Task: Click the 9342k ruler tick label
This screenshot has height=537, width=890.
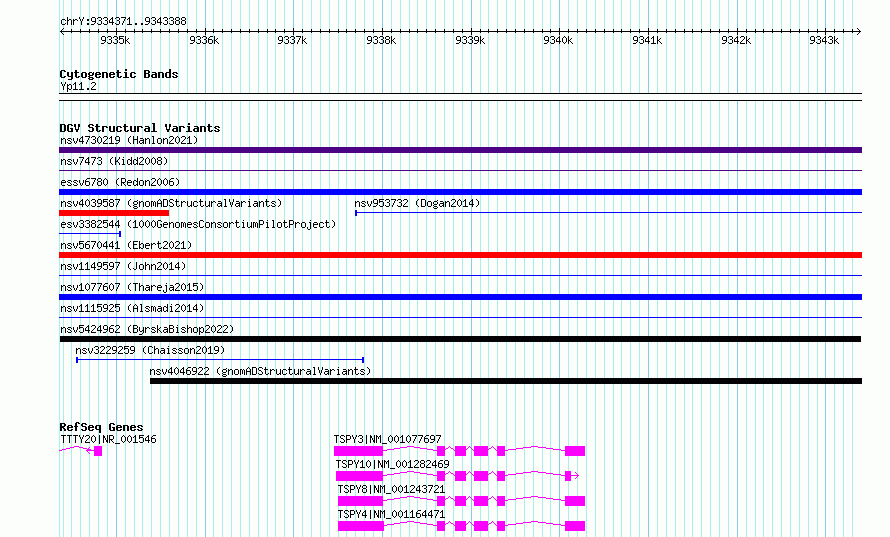Action: 736,40
